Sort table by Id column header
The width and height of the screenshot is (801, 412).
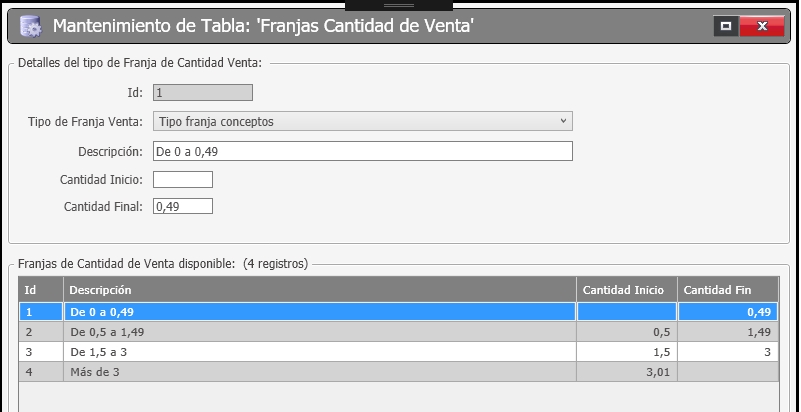click(41, 290)
